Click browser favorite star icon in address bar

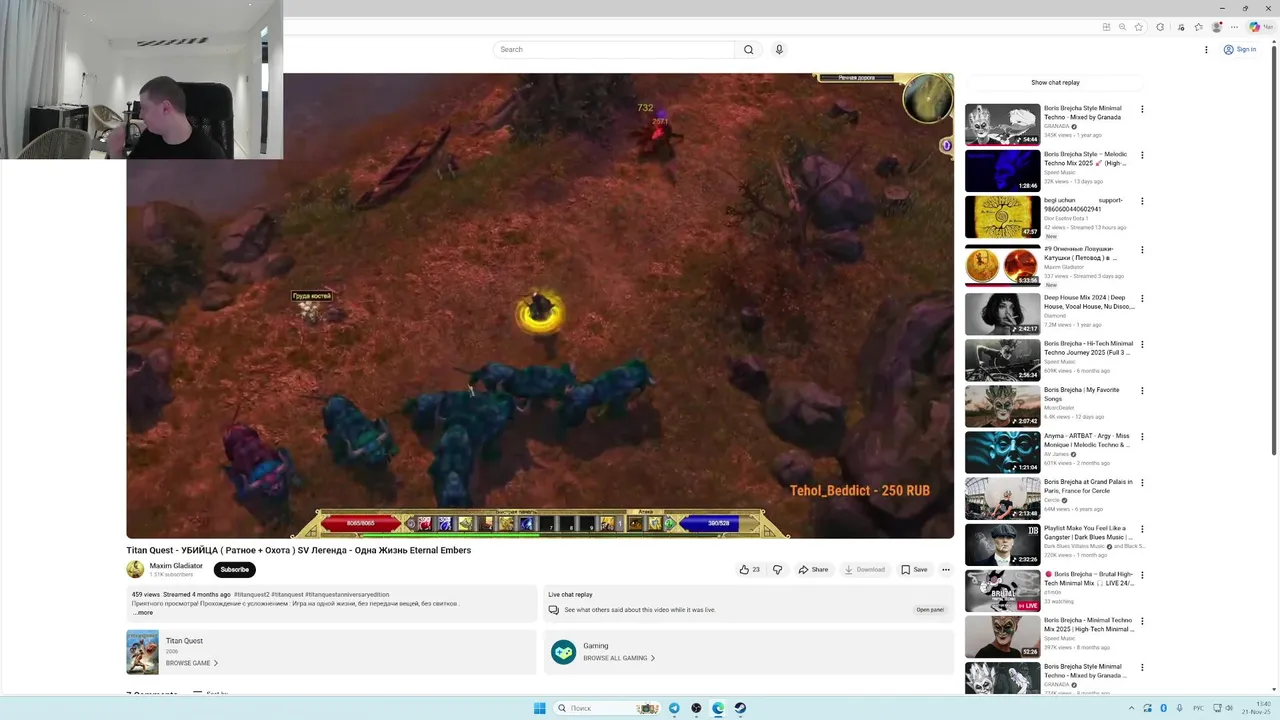[1138, 27]
